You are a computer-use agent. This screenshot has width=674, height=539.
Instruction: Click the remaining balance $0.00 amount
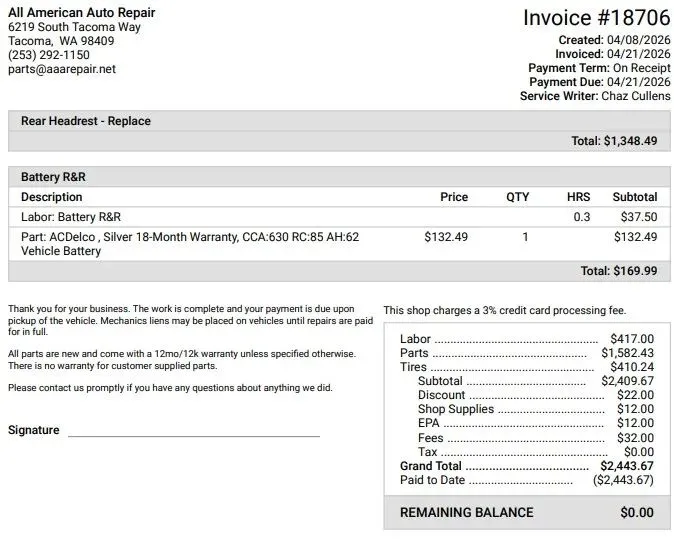(x=637, y=512)
